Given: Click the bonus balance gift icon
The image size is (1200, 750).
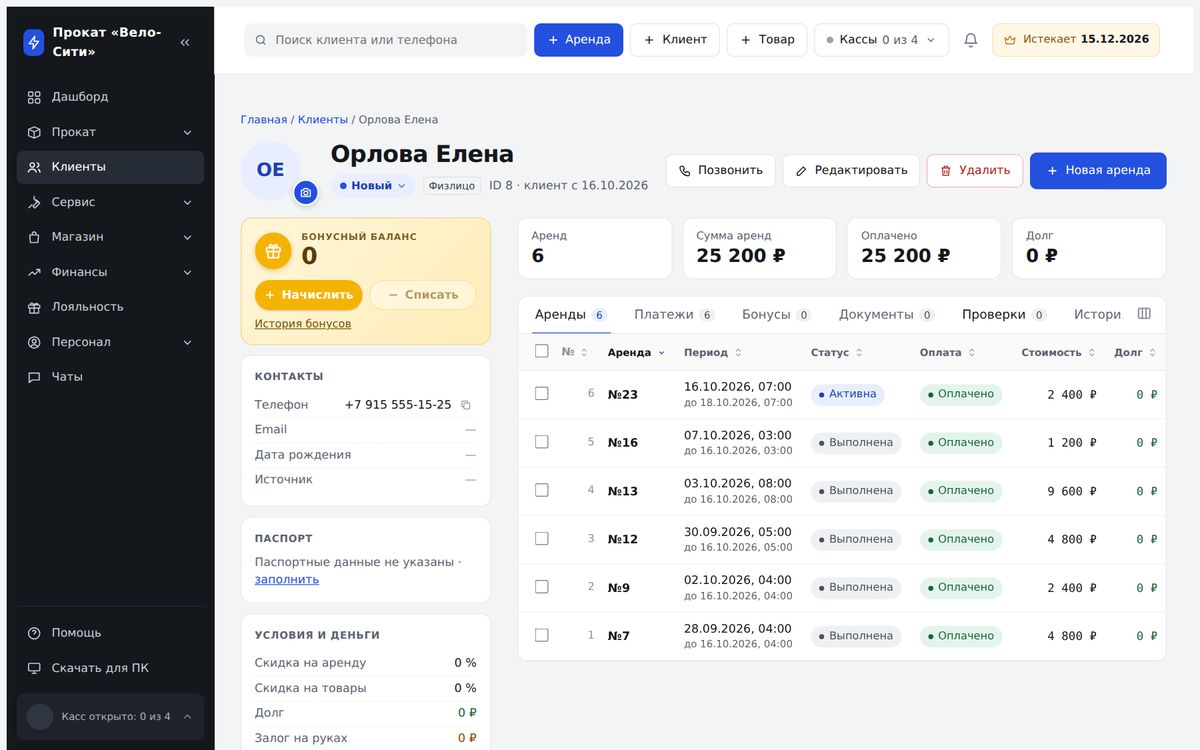Looking at the screenshot, I should click(273, 251).
